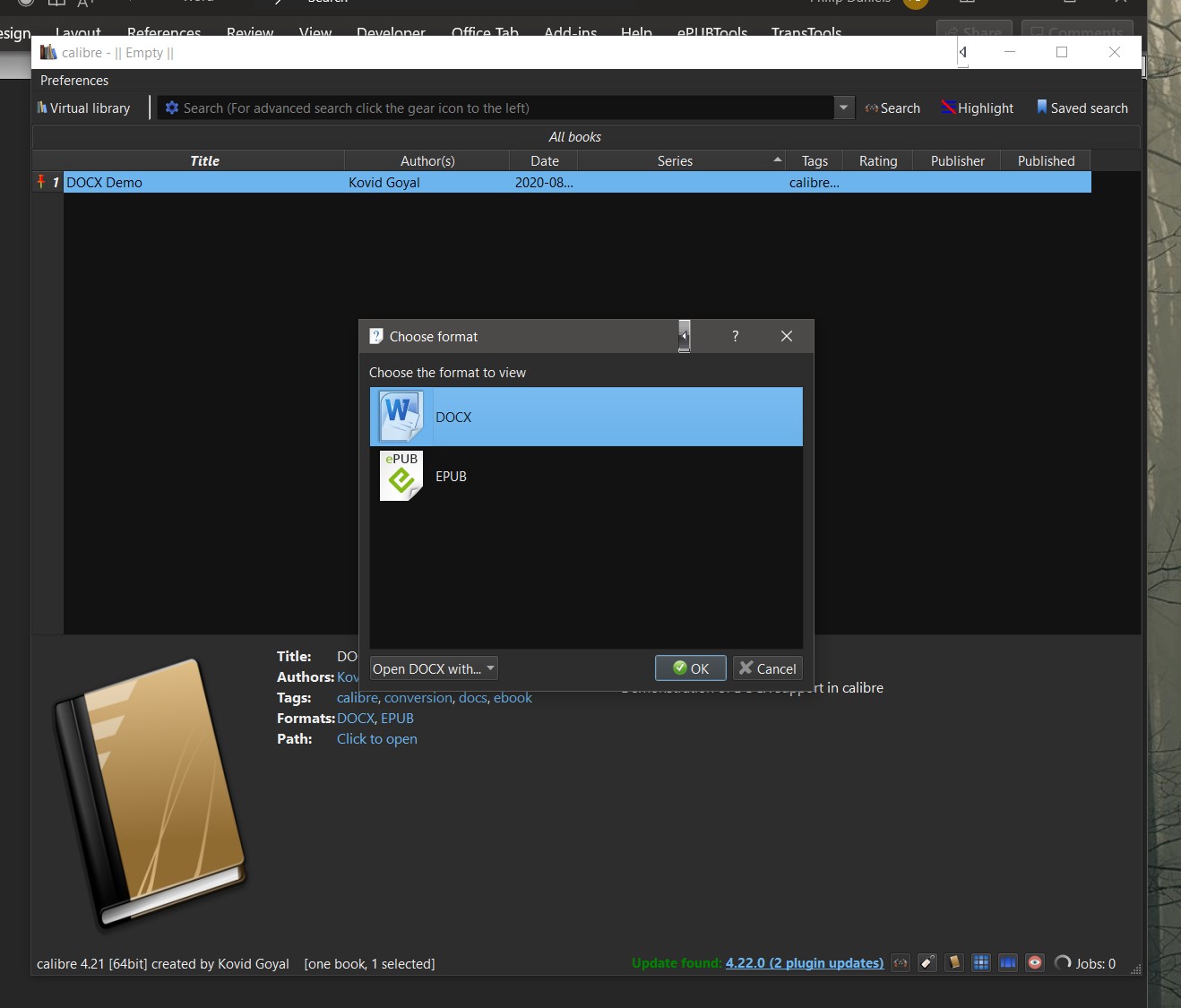This screenshot has height=1008, width=1181.
Task: Click the help question mark in Choose format
Action: point(736,336)
